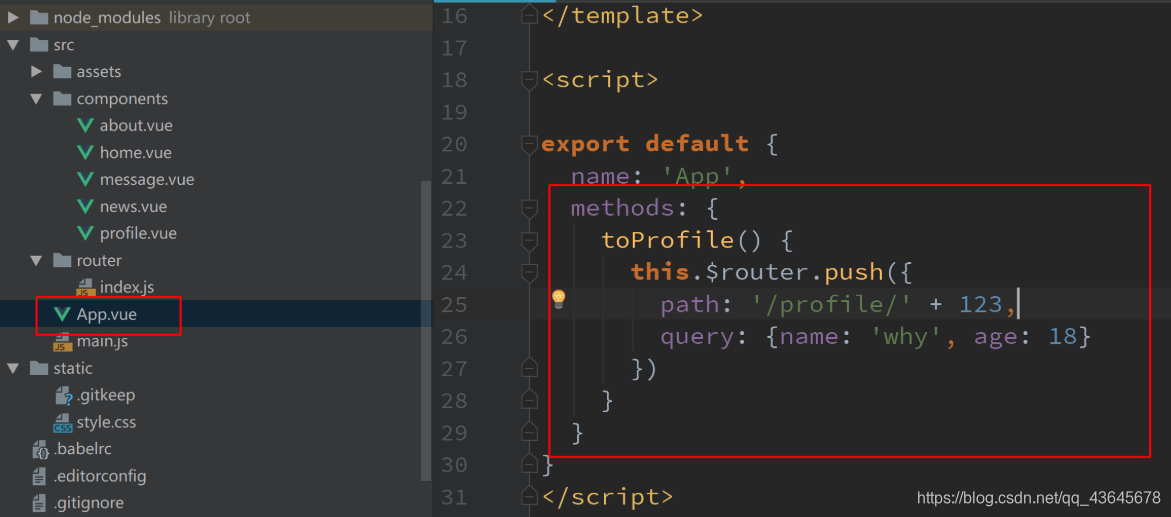Click the file icon beside .gitkeep
This screenshot has width=1171, height=517.
click(x=63, y=396)
